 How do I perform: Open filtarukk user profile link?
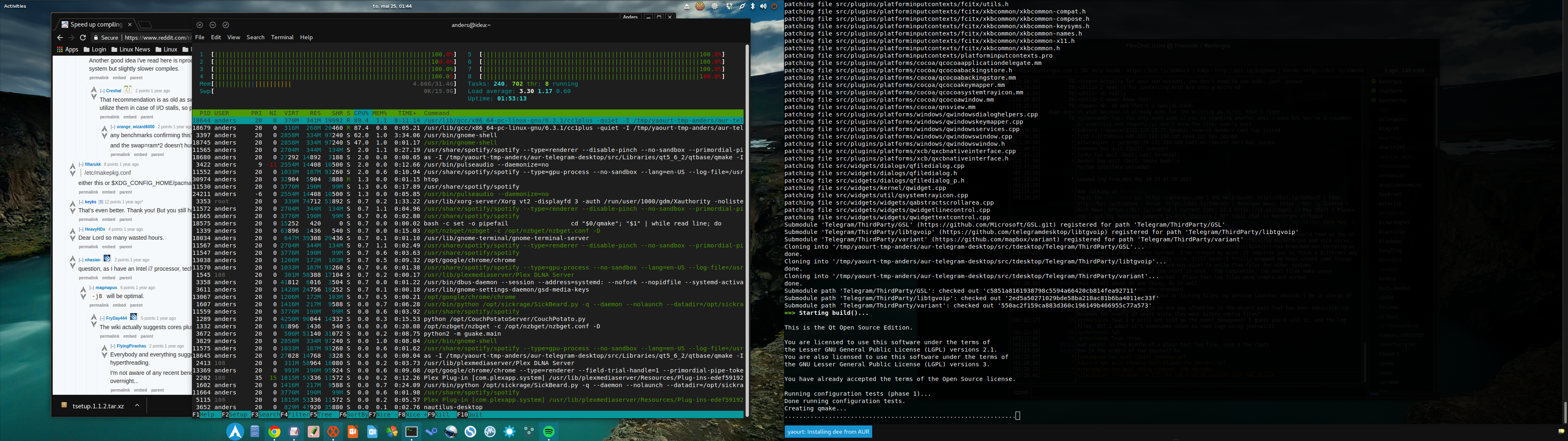[93, 165]
